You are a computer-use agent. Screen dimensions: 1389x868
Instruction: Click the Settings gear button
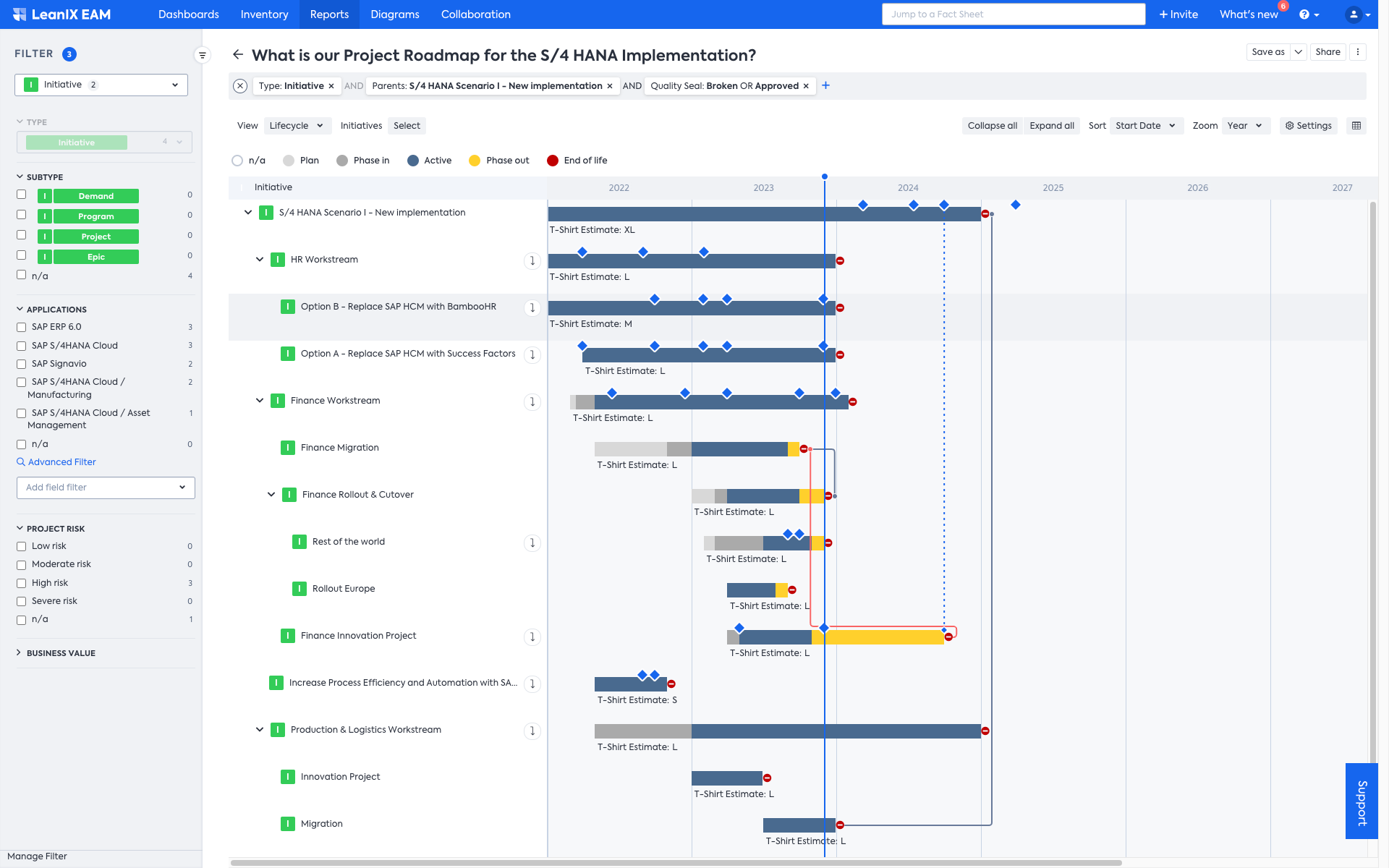coord(1309,126)
